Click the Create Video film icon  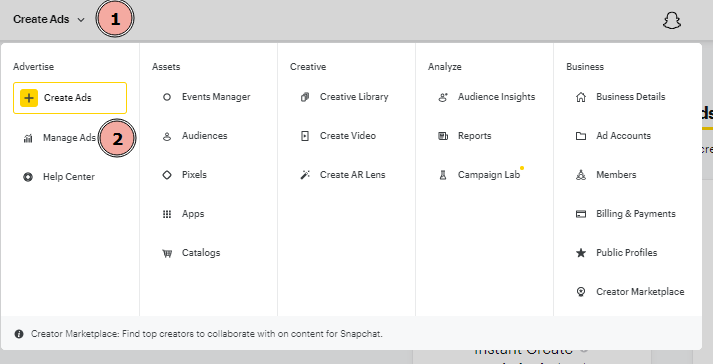tap(305, 136)
